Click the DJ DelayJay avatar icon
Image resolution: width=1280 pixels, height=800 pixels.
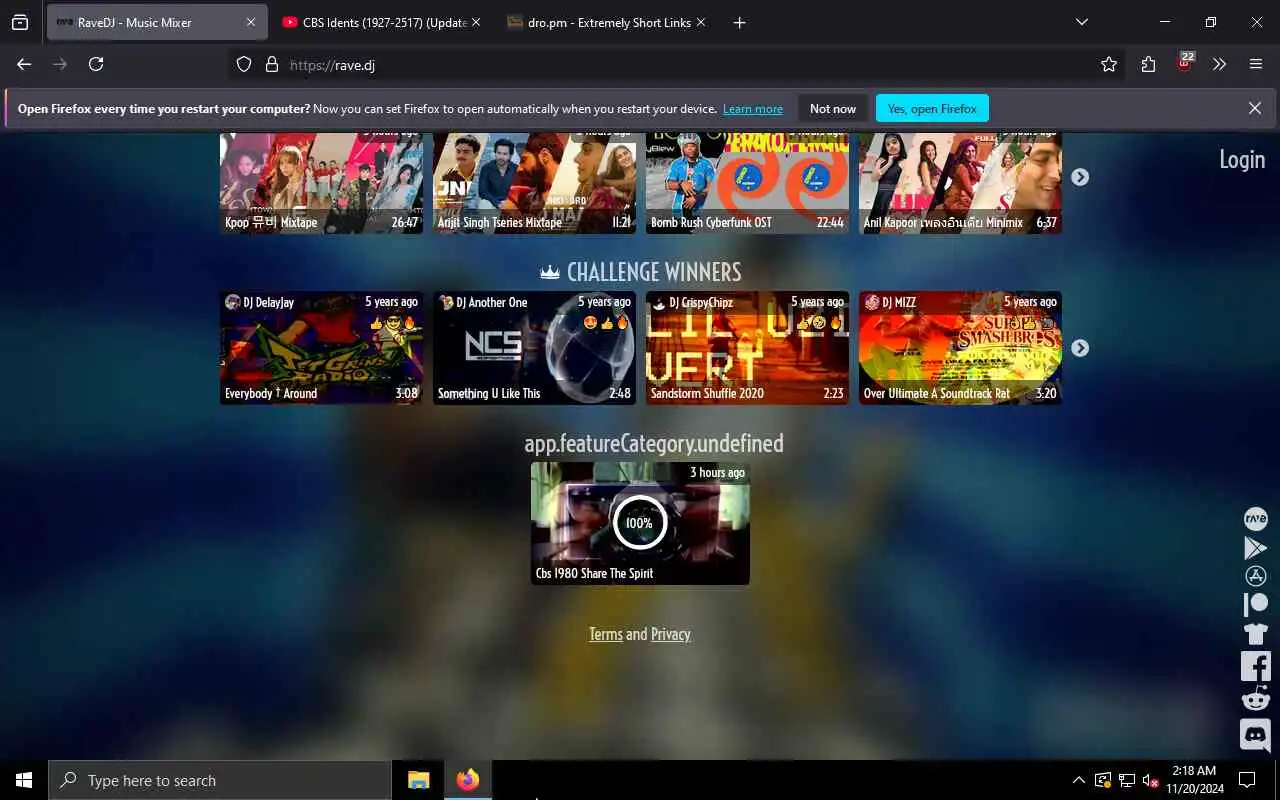pos(233,302)
